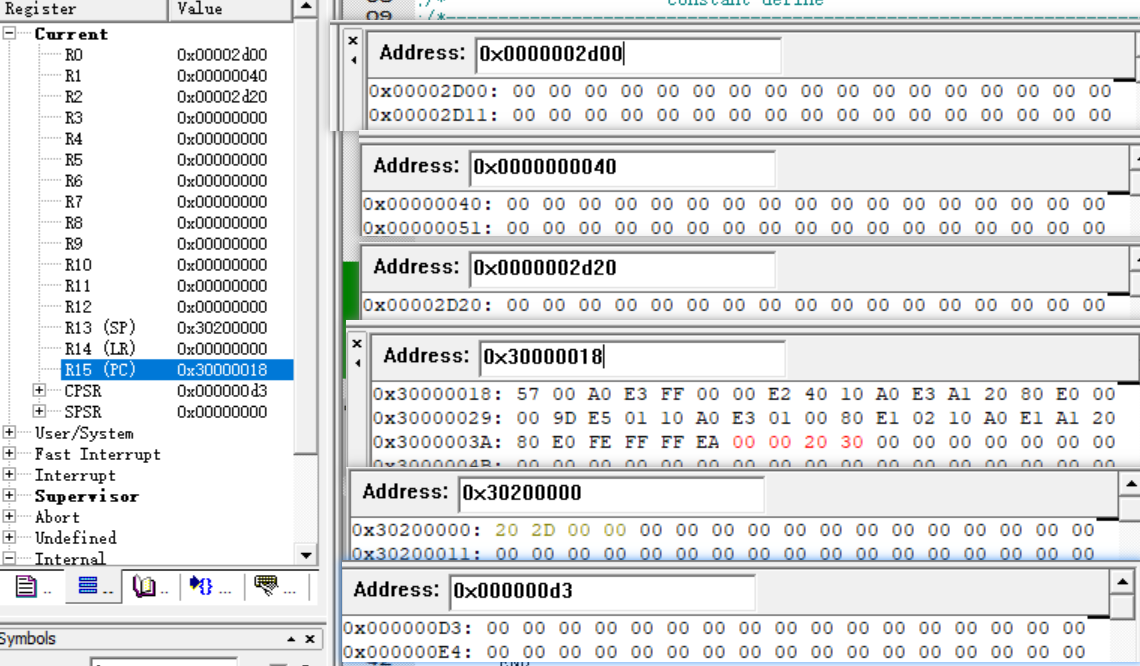
Task: Click R1 value 0x00000040
Action: (x=222, y=76)
